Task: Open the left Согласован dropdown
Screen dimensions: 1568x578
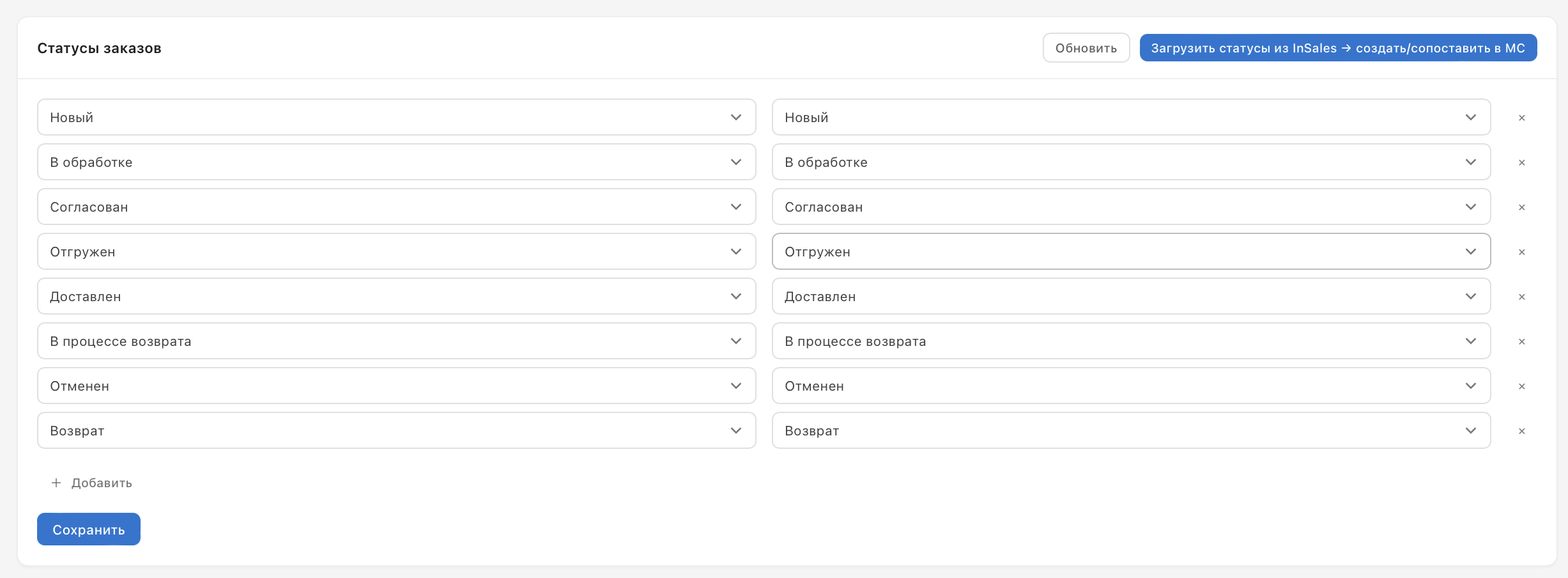Action: 396,207
